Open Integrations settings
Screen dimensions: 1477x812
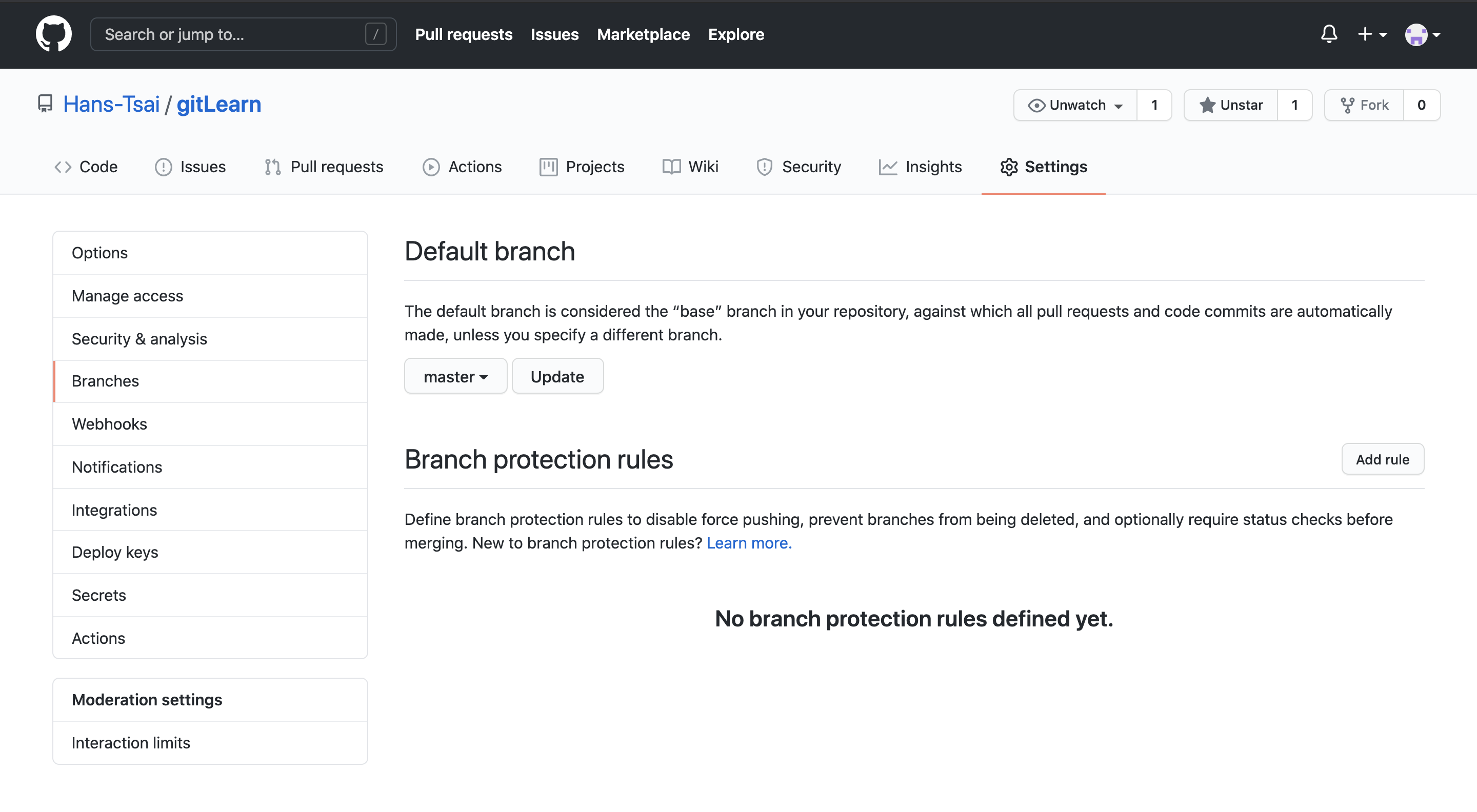pyautogui.click(x=210, y=510)
